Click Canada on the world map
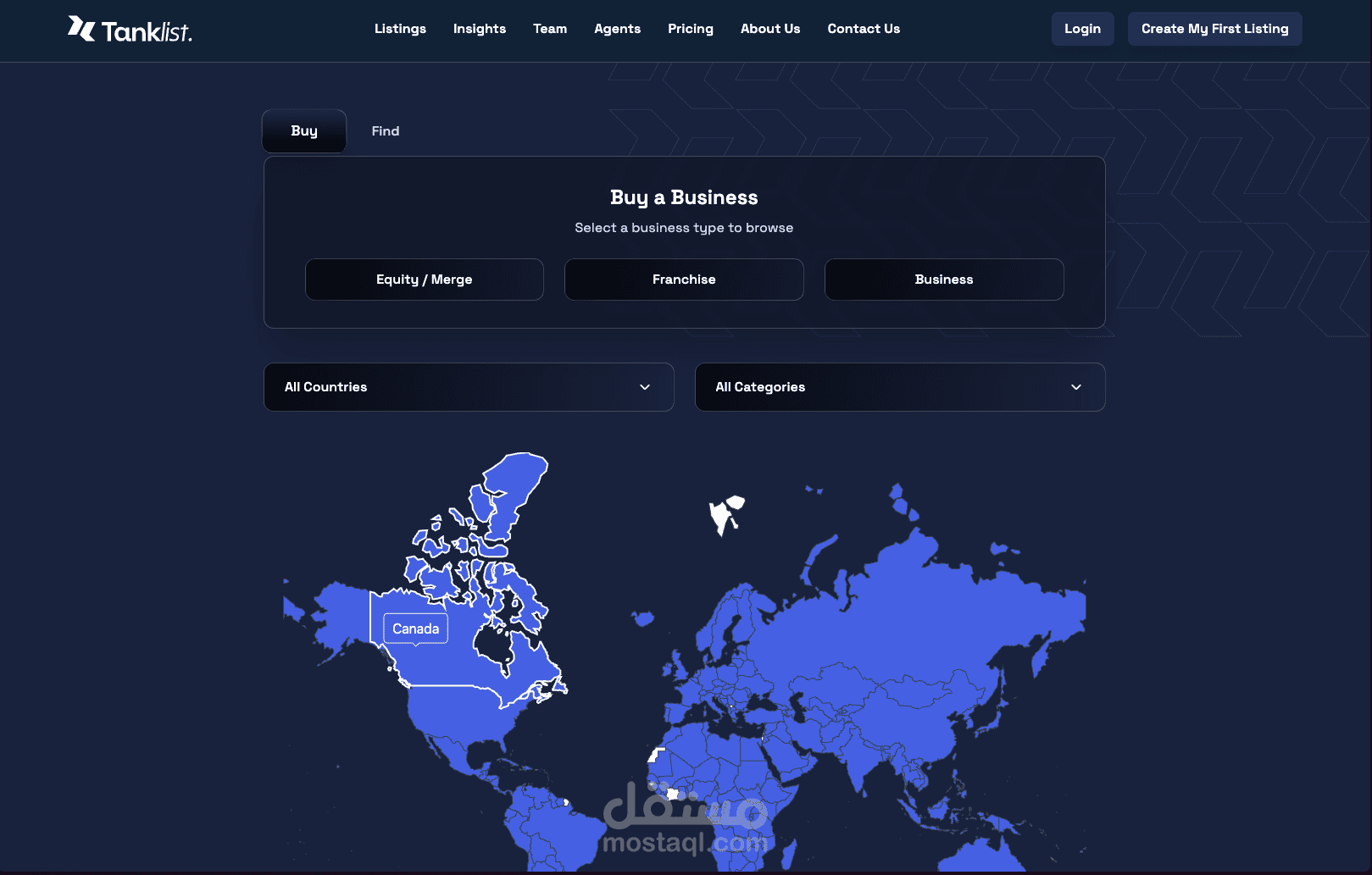Image resolution: width=1372 pixels, height=875 pixels. 414,629
